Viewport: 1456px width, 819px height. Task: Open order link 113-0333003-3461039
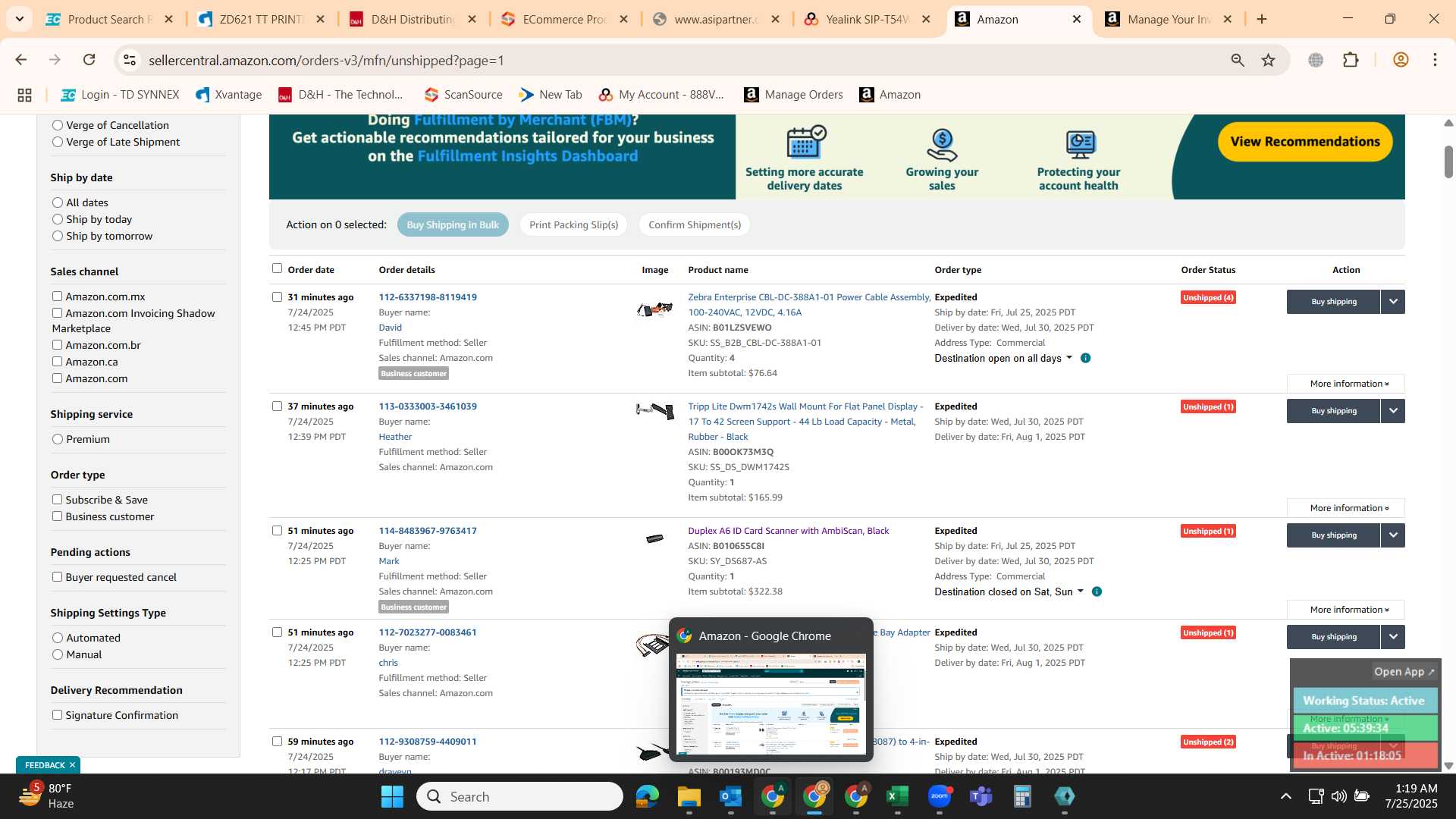pos(428,406)
